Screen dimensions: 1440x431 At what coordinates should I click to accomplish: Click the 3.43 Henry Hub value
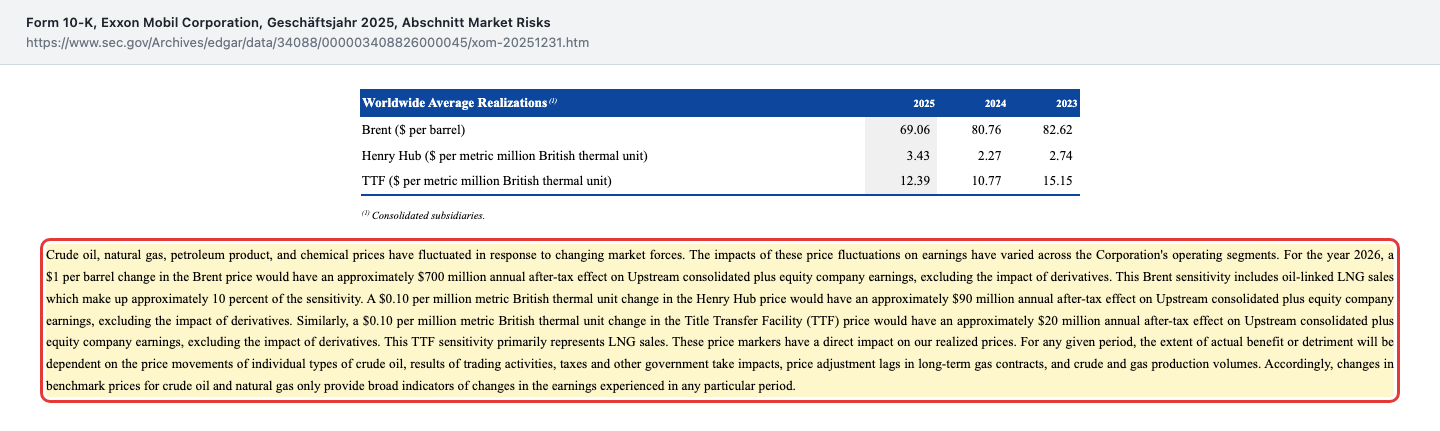[x=918, y=155]
